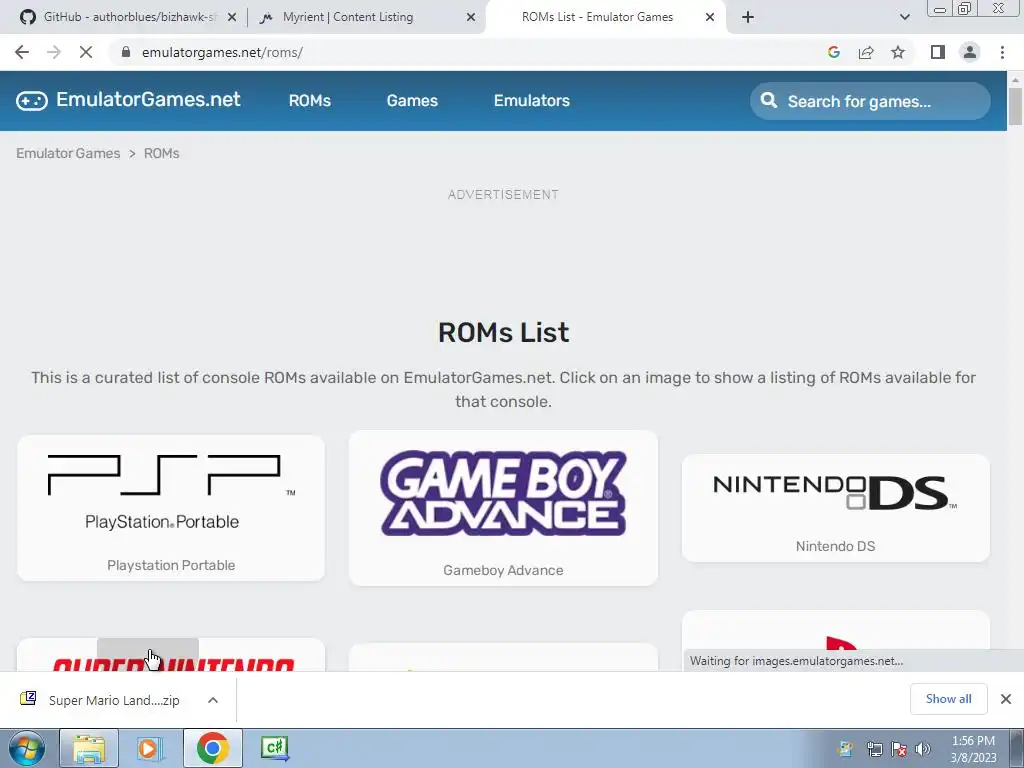Open Chrome's three-dot menu
Image resolution: width=1024 pixels, height=768 pixels.
pyautogui.click(x=1002, y=52)
